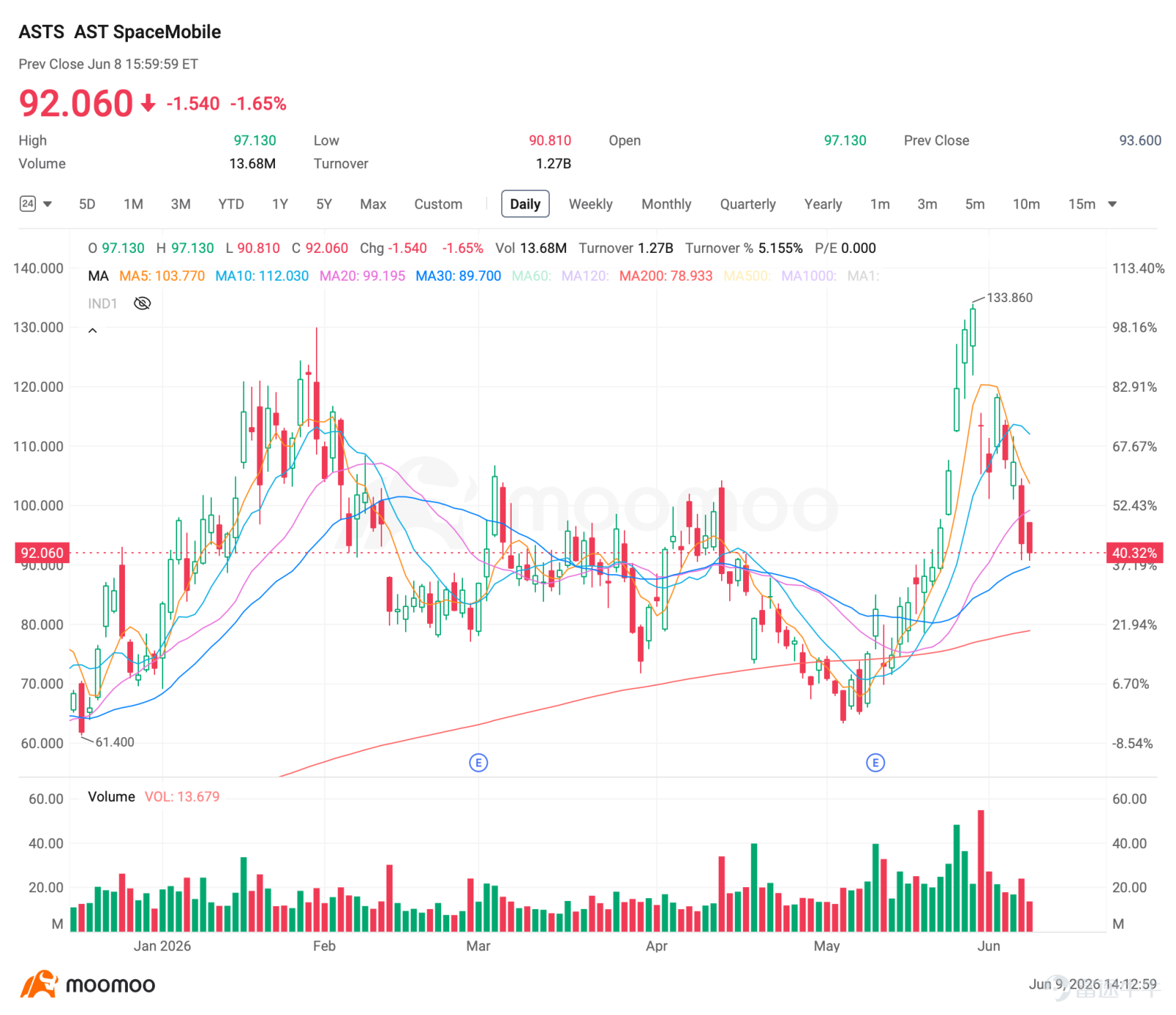Viewport: 1176px width, 1015px height.
Task: Select the 10m minute interval
Action: [1026, 204]
